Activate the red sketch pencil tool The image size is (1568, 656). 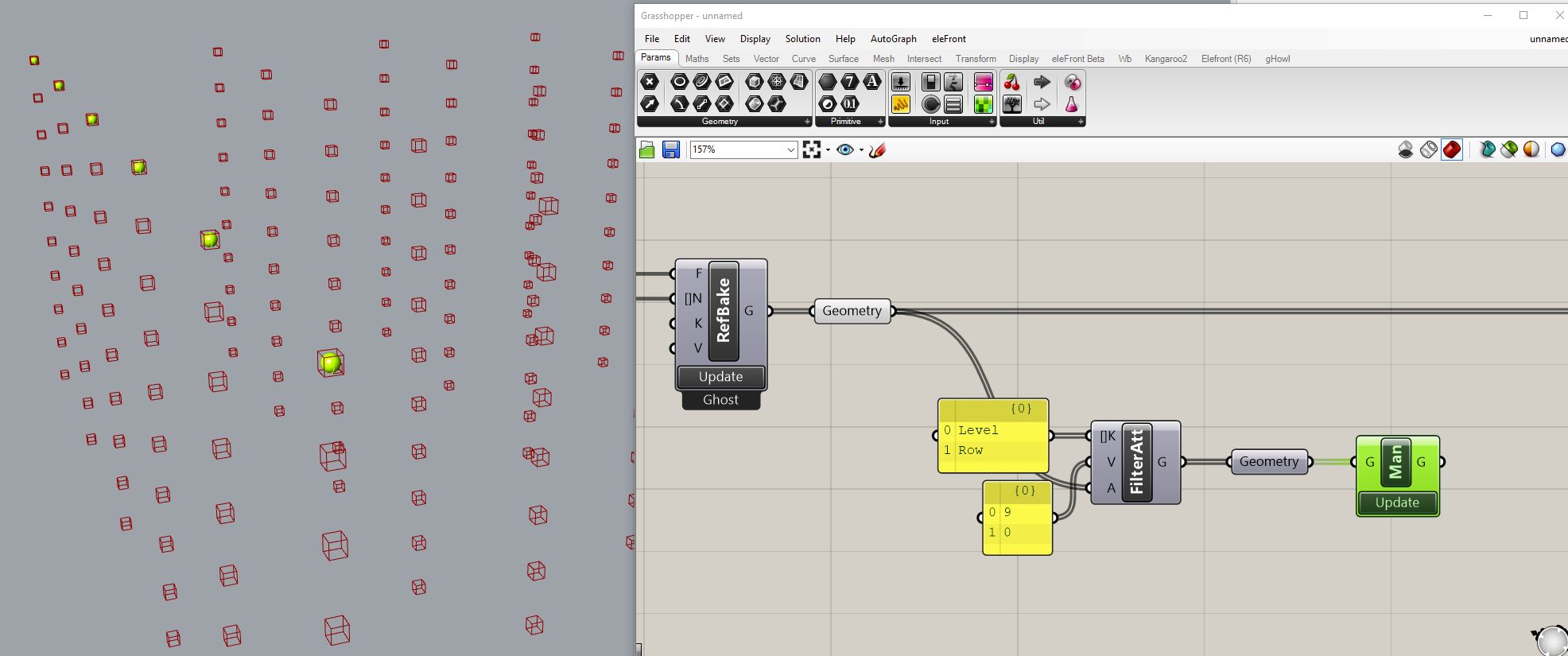click(x=877, y=149)
